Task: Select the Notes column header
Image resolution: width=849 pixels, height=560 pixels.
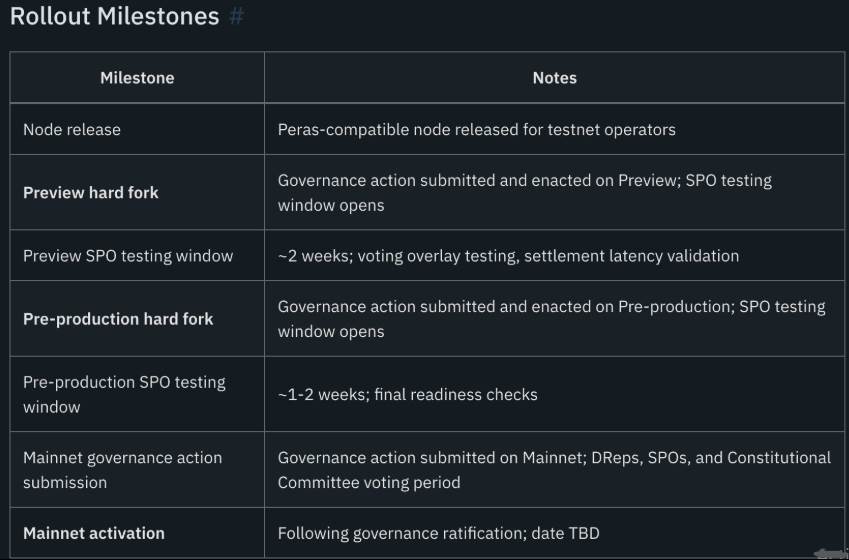Action: point(554,78)
